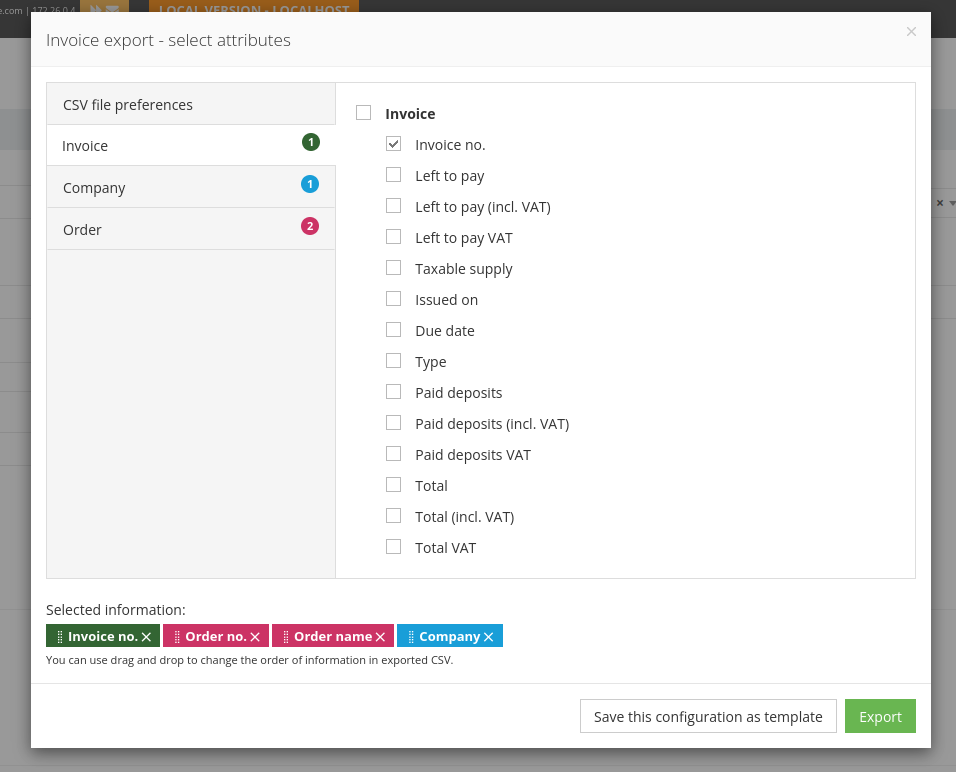Click the LOCAL VERSION - LOCALHOST banner
956x772 pixels.
(253, 8)
